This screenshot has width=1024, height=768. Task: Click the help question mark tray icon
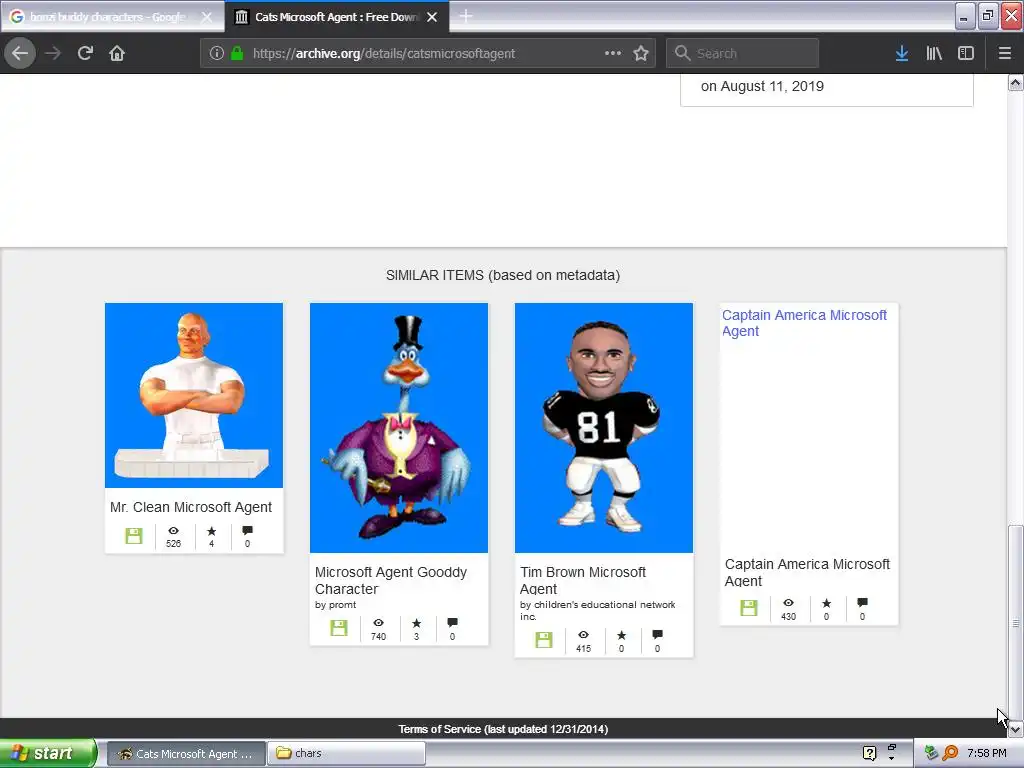[869, 753]
